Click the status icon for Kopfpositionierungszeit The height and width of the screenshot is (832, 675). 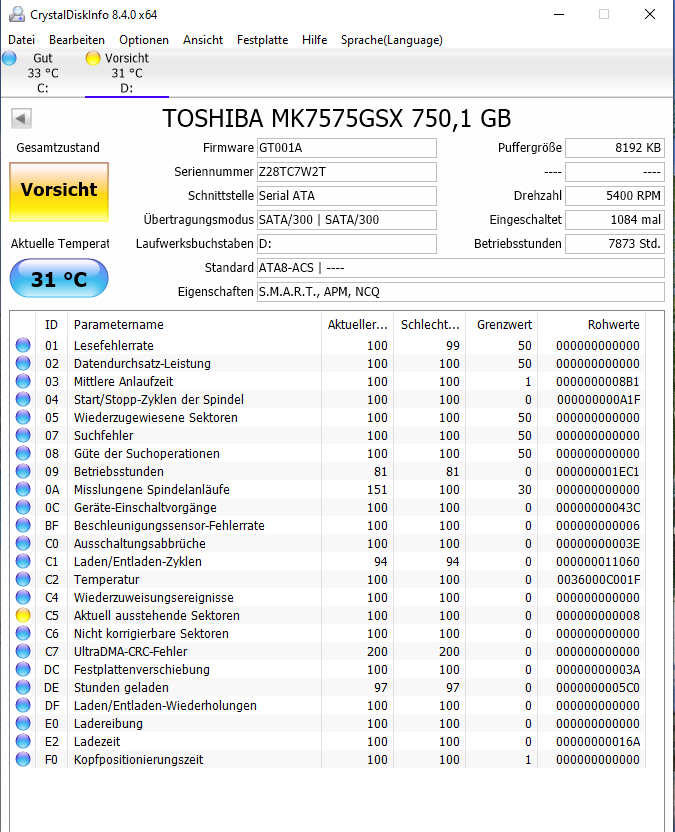(x=23, y=760)
